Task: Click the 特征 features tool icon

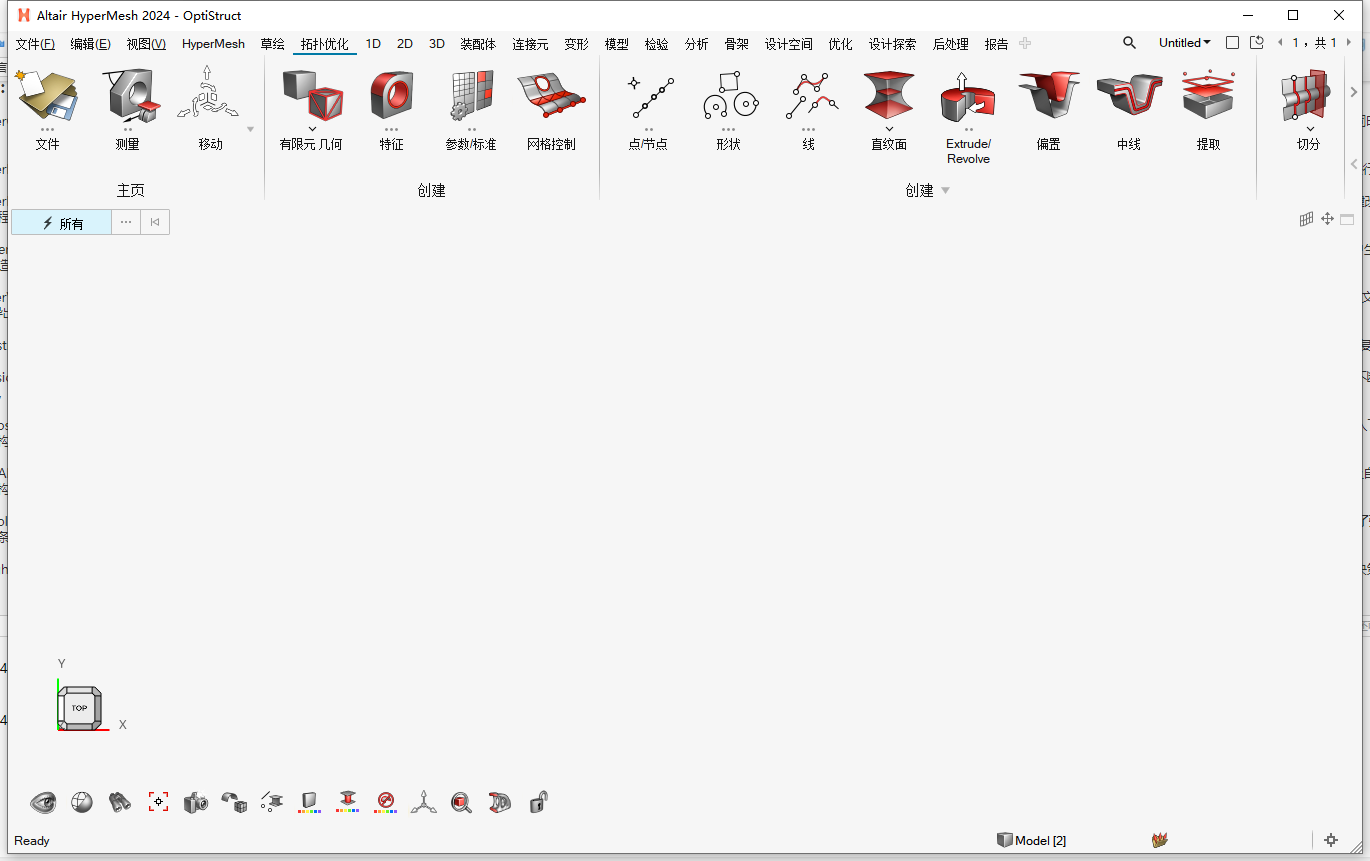Action: click(391, 96)
